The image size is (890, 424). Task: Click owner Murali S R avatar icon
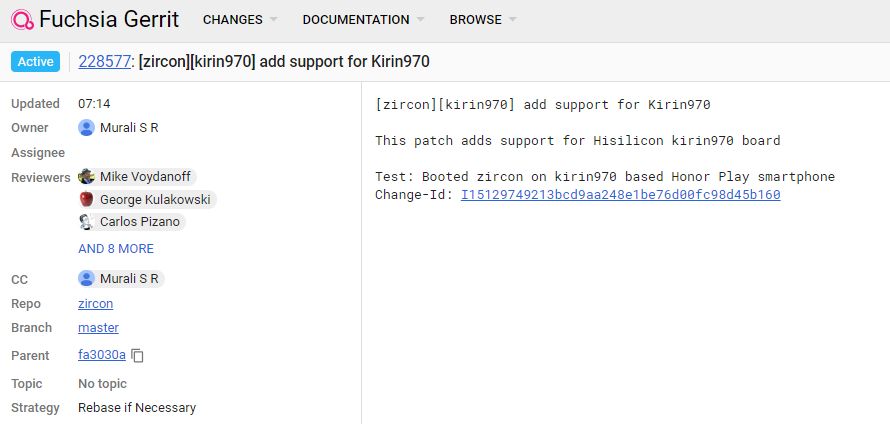(87, 128)
